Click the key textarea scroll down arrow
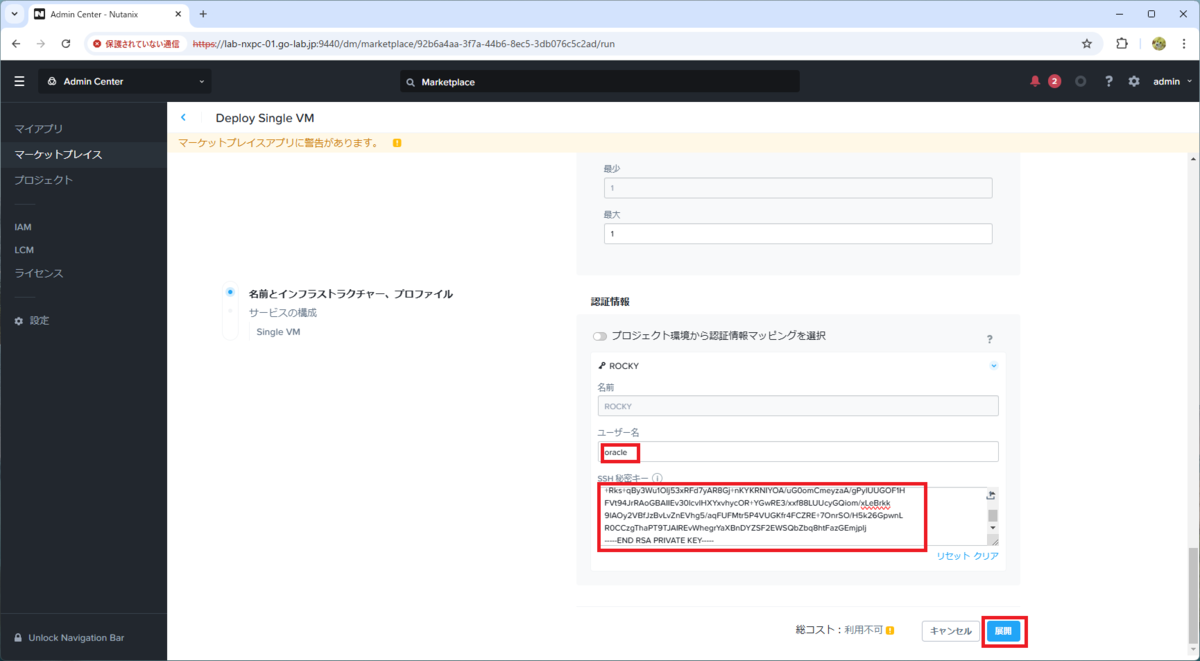The height and width of the screenshot is (661, 1200). pyautogui.click(x=993, y=527)
